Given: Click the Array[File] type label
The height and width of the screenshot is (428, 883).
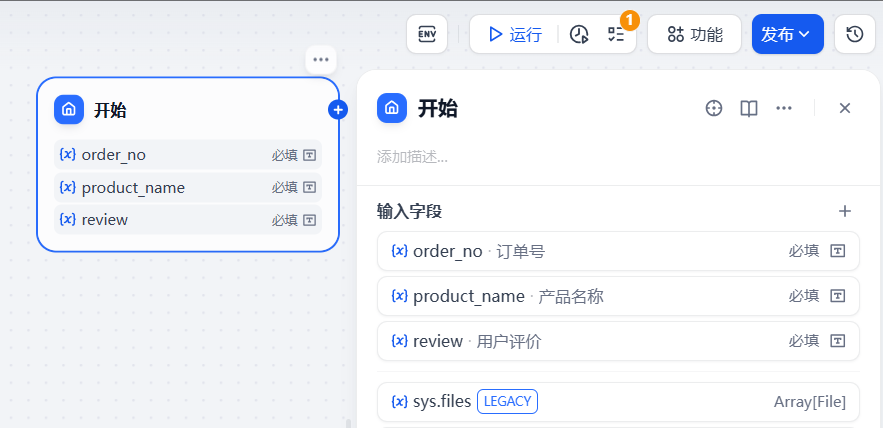Looking at the screenshot, I should (809, 402).
